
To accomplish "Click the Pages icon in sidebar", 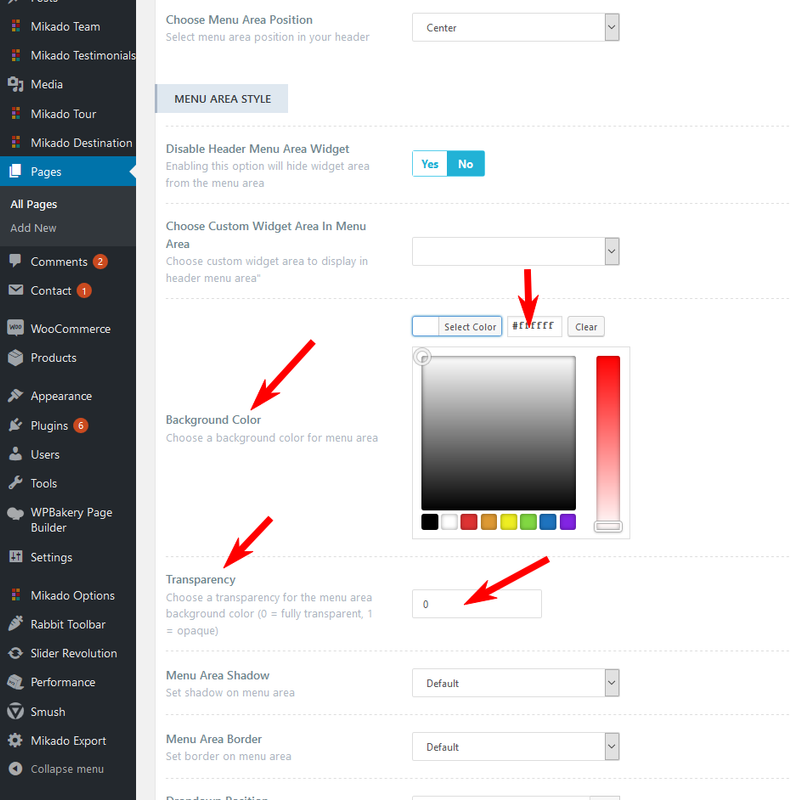I will [15, 171].
